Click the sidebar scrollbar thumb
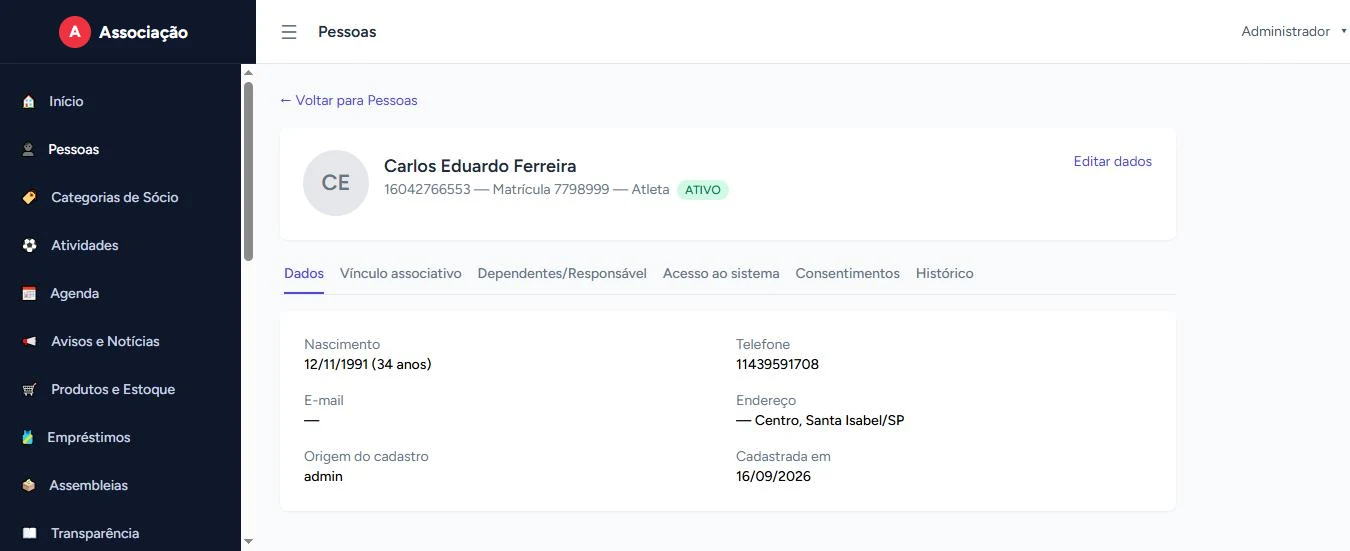This screenshot has height=551, width=1350. pyautogui.click(x=248, y=171)
